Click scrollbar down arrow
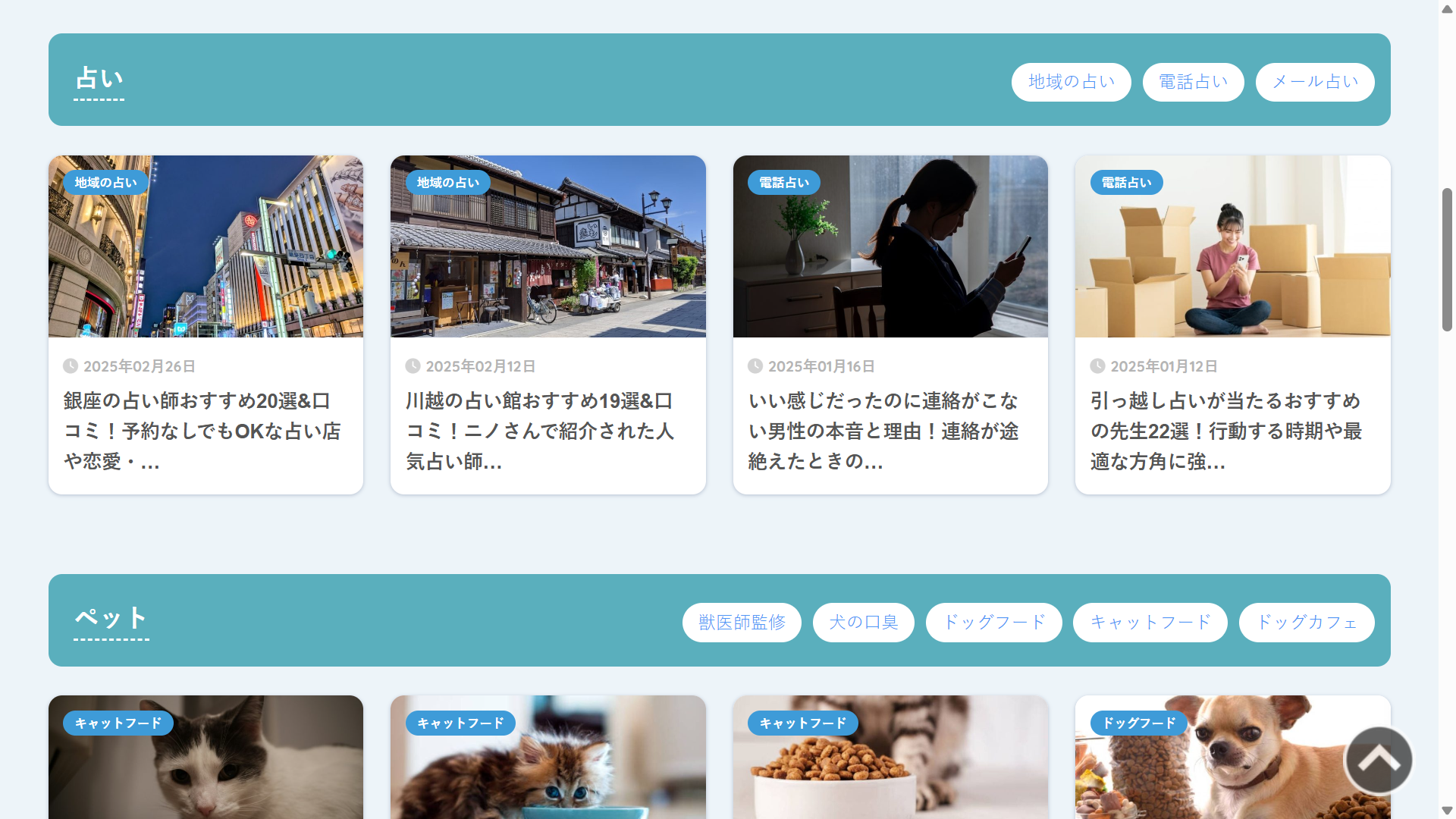Screen dimensions: 1456x819 [x=1447, y=811]
